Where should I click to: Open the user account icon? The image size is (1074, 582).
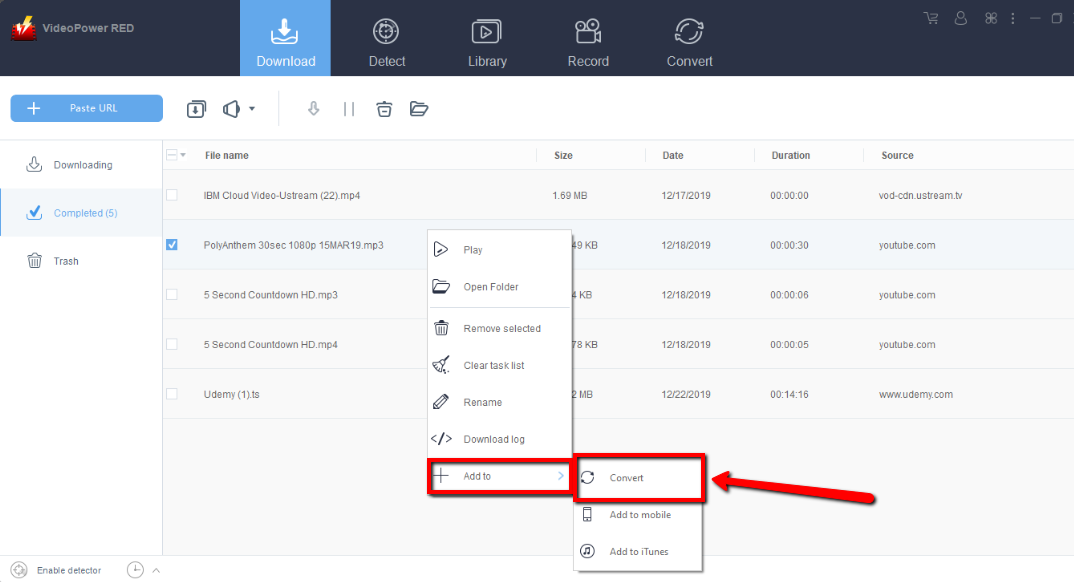click(961, 18)
